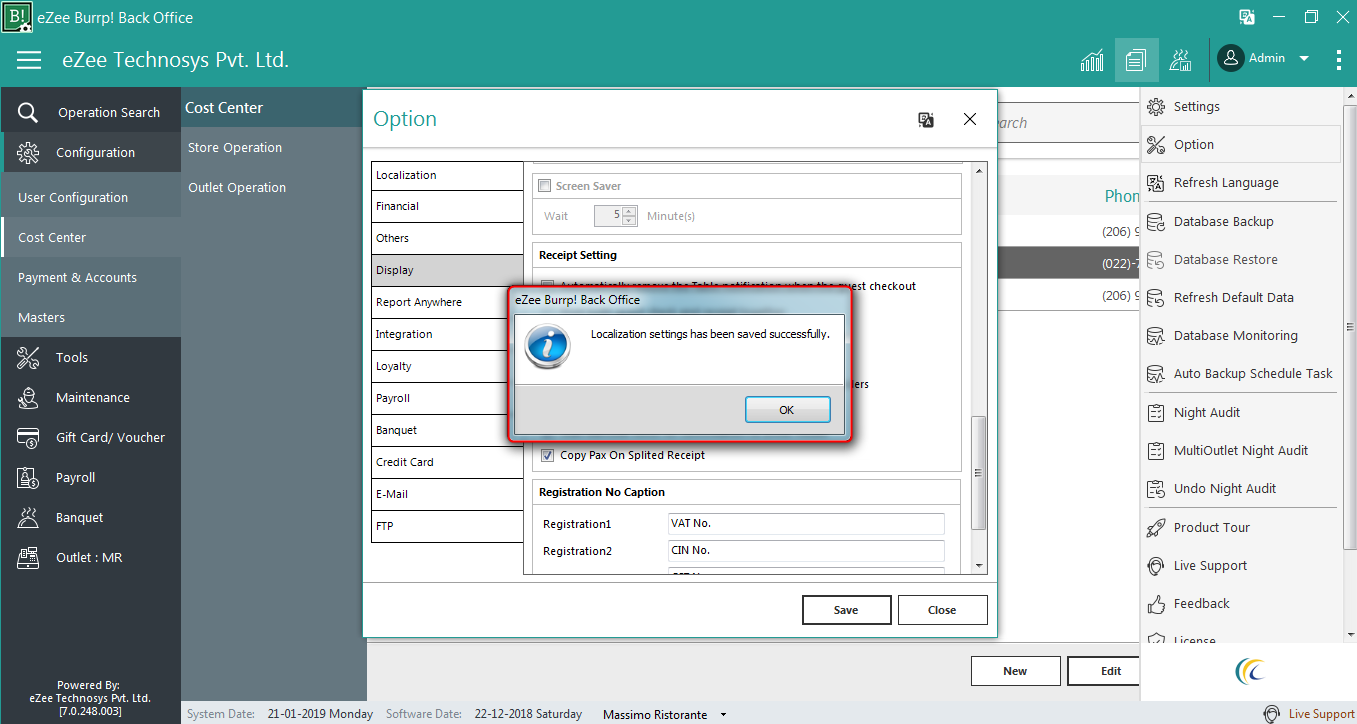Select the Loyalty tab
1357x724 pixels.
point(447,366)
